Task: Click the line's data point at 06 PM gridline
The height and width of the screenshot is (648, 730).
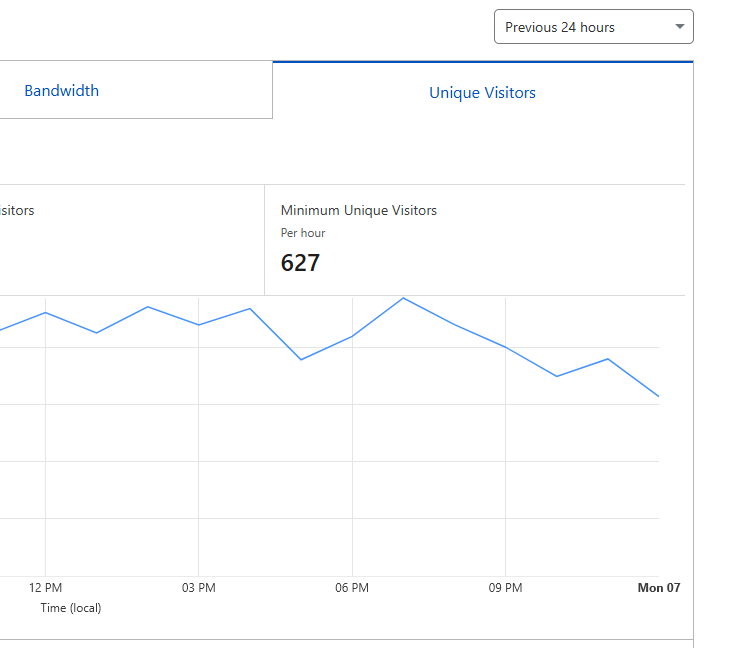Action: (x=352, y=336)
